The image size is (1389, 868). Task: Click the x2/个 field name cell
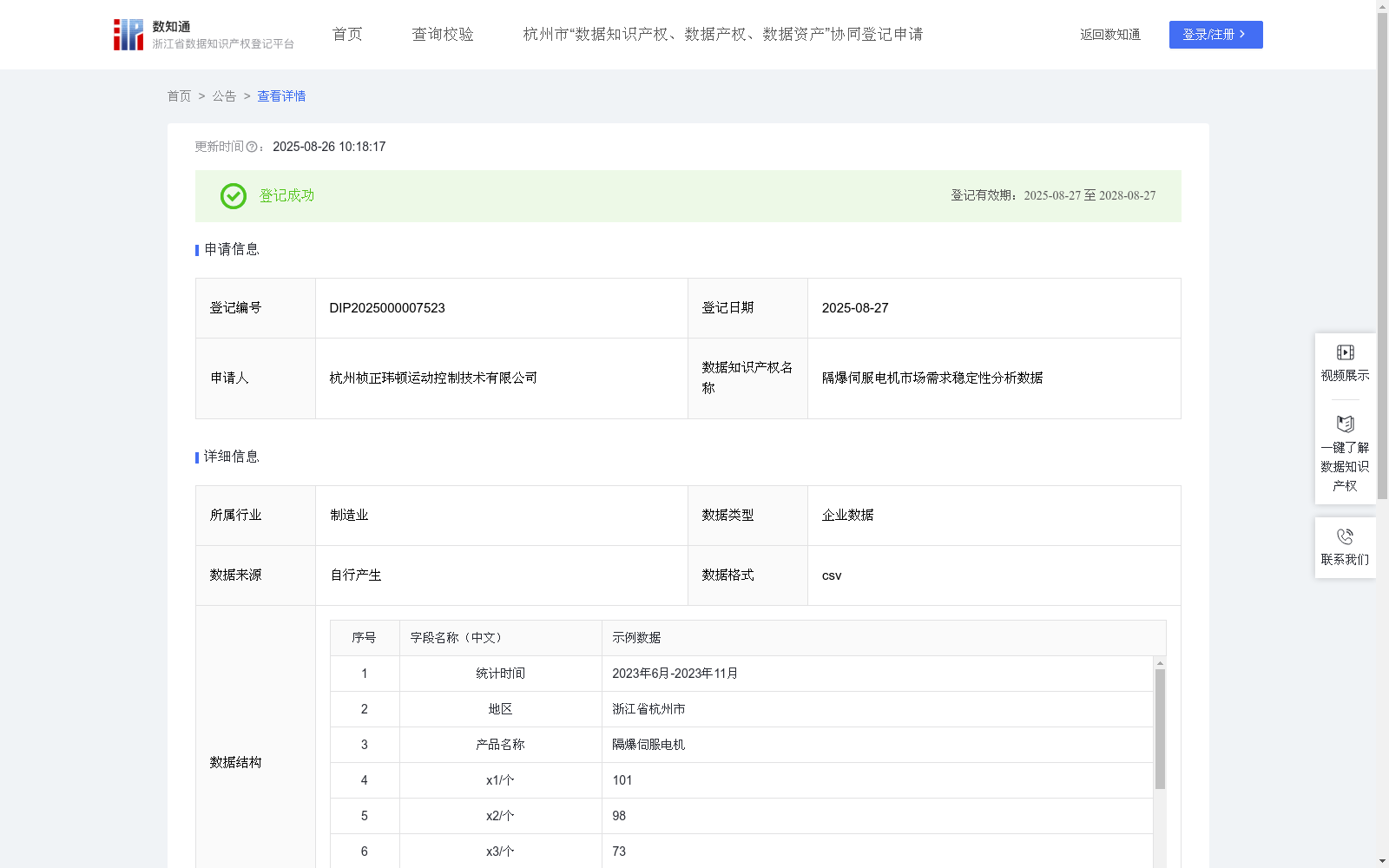click(x=501, y=816)
